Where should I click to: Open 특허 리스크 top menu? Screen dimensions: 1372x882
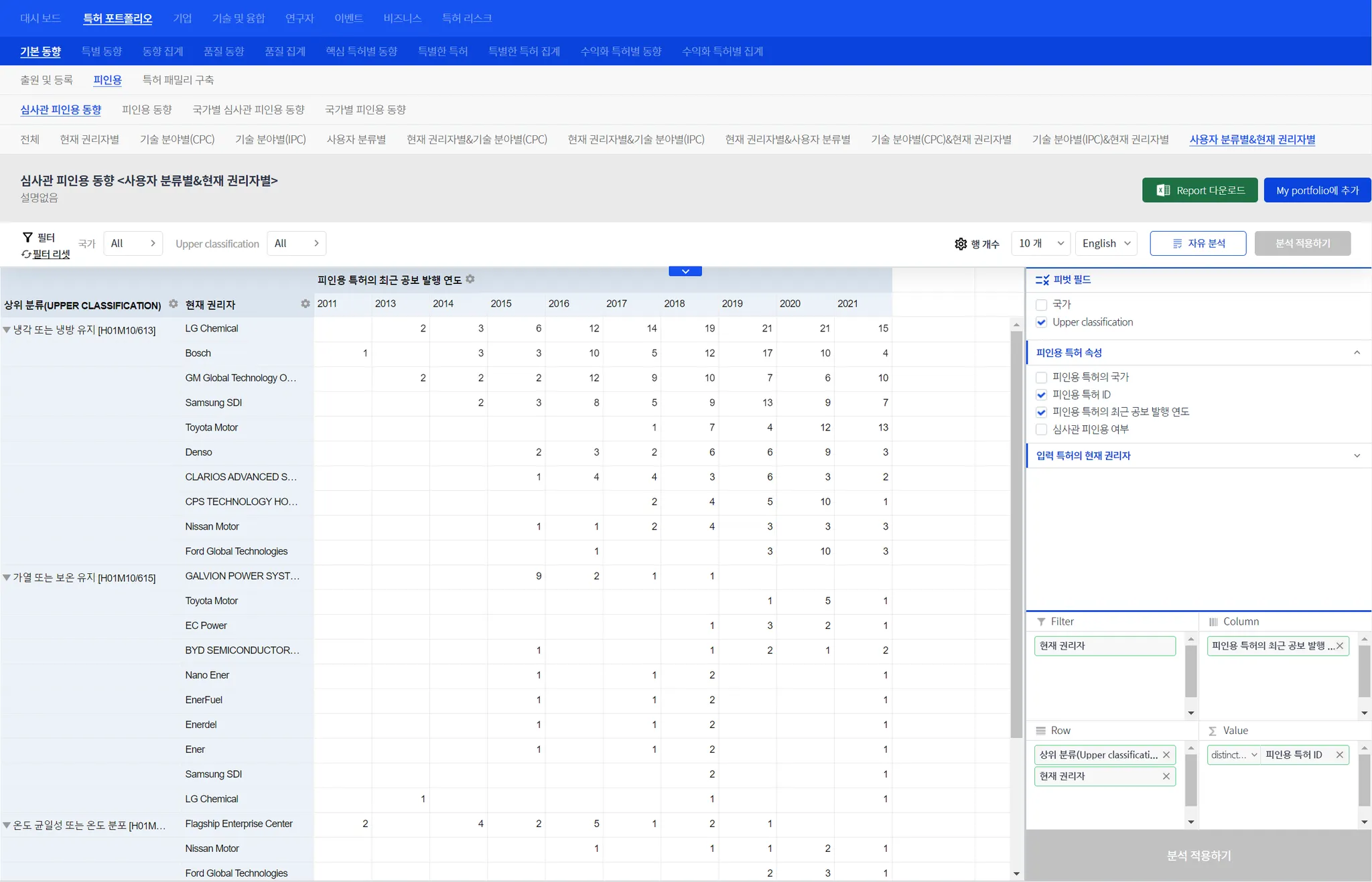click(x=466, y=18)
